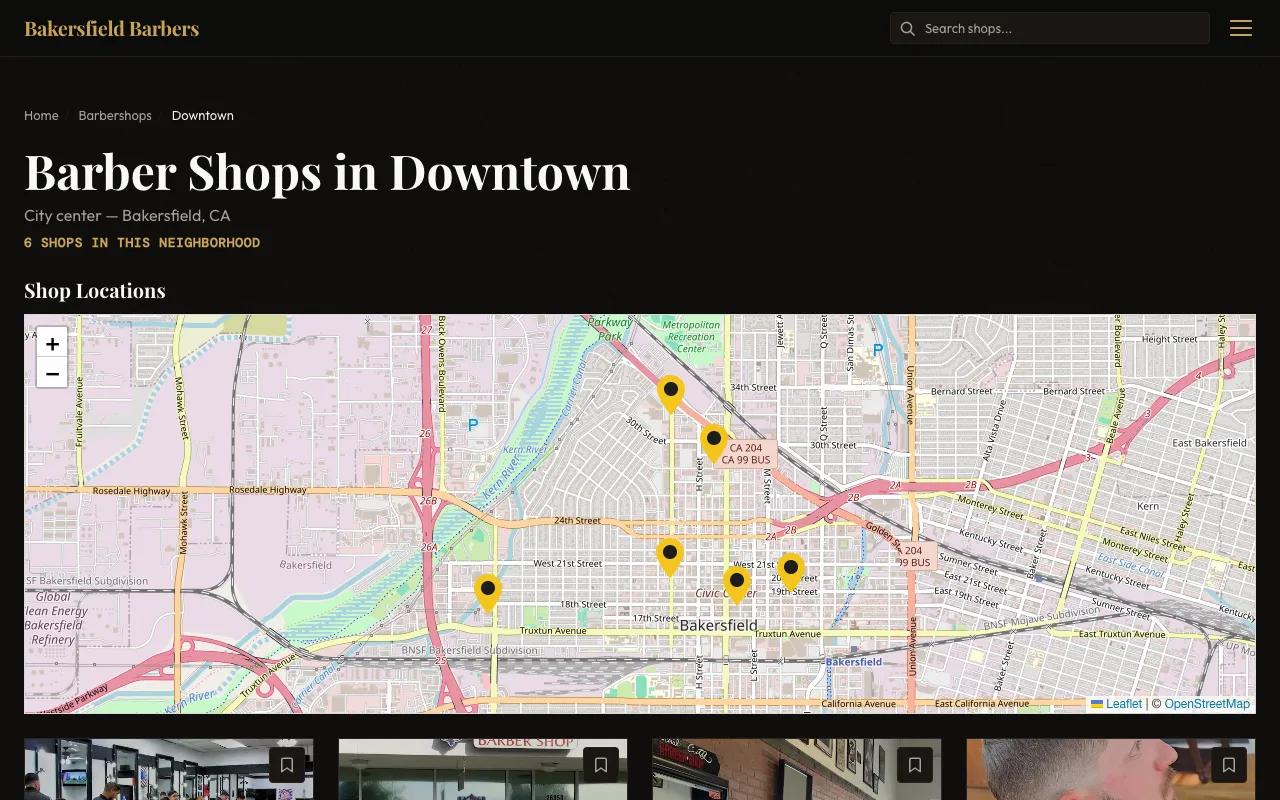Bookmark the first barbershop card
This screenshot has width=1280, height=800.
287,765
